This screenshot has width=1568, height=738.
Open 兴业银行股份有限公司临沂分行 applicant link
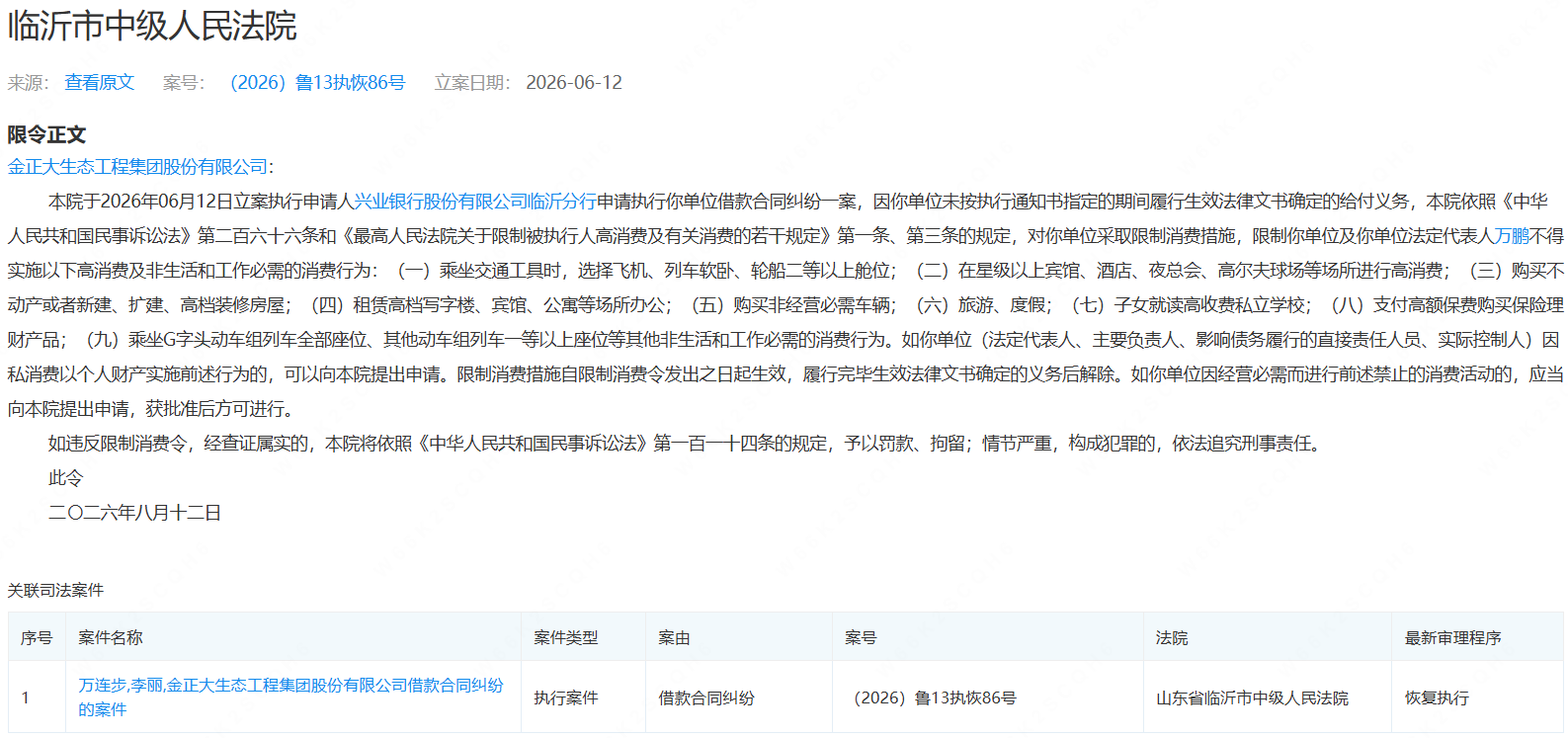coord(475,202)
